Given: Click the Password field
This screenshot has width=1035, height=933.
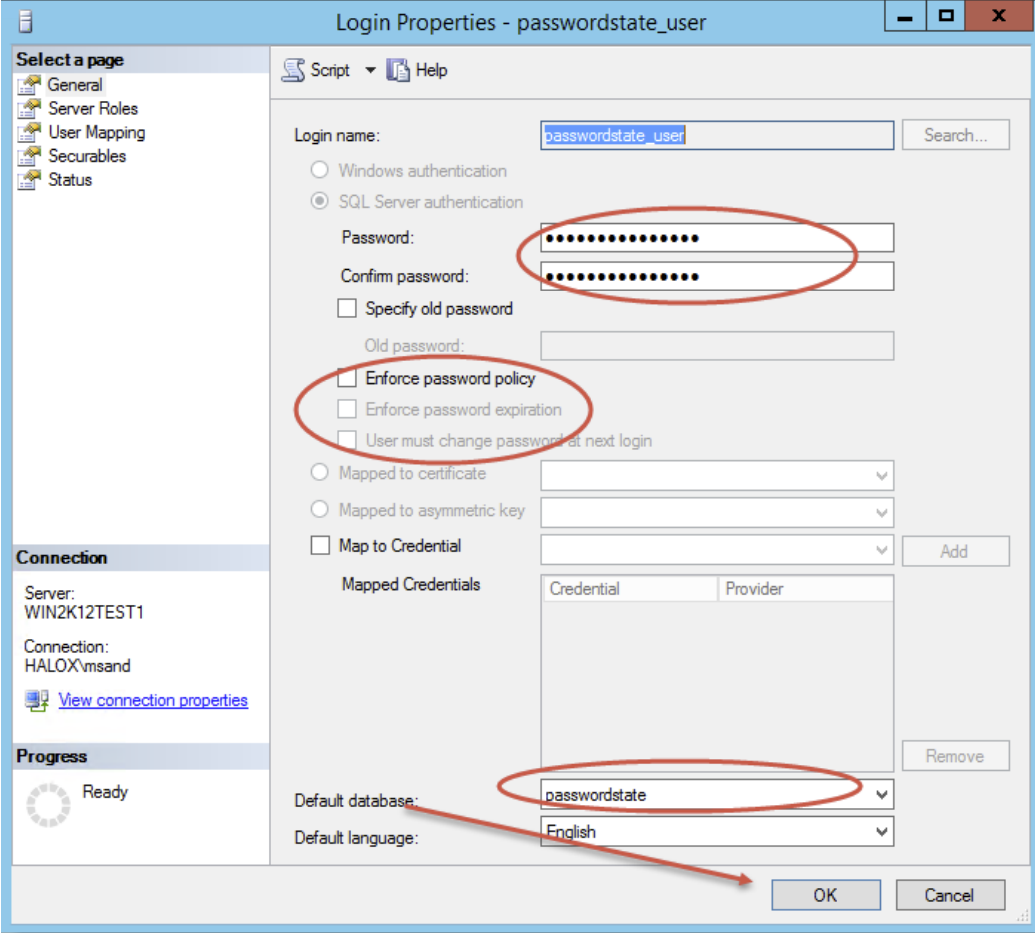Looking at the screenshot, I should pyautogui.click(x=717, y=238).
